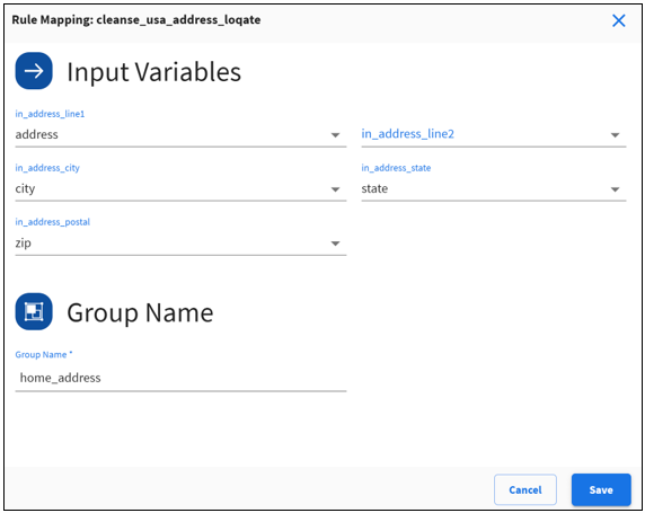
Task: Select the 'address' value field
Action: pyautogui.click(x=170, y=135)
